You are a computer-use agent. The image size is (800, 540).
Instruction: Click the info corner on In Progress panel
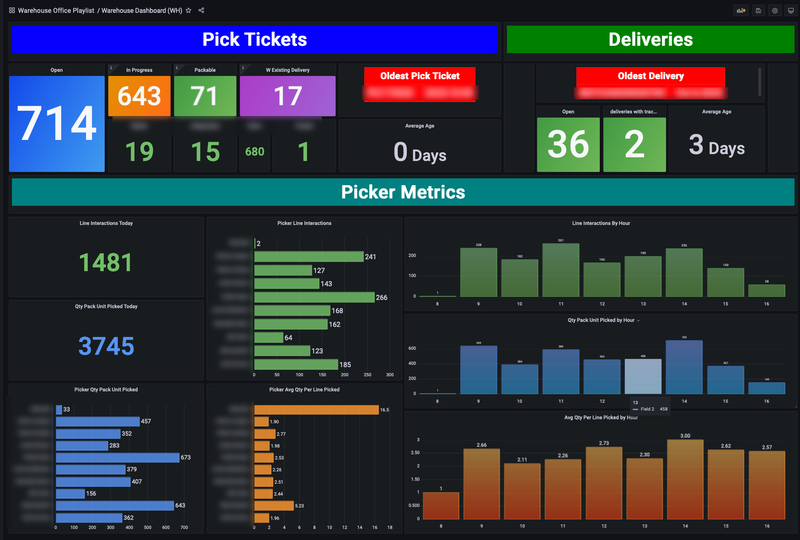pos(111,67)
